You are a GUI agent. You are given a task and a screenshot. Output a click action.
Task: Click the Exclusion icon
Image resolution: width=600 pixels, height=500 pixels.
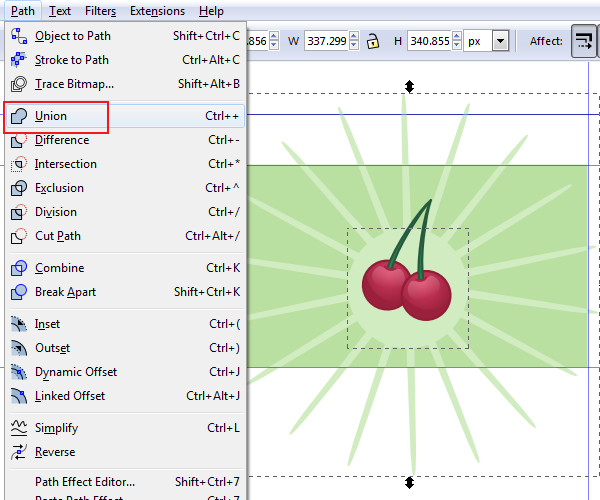[x=19, y=188]
